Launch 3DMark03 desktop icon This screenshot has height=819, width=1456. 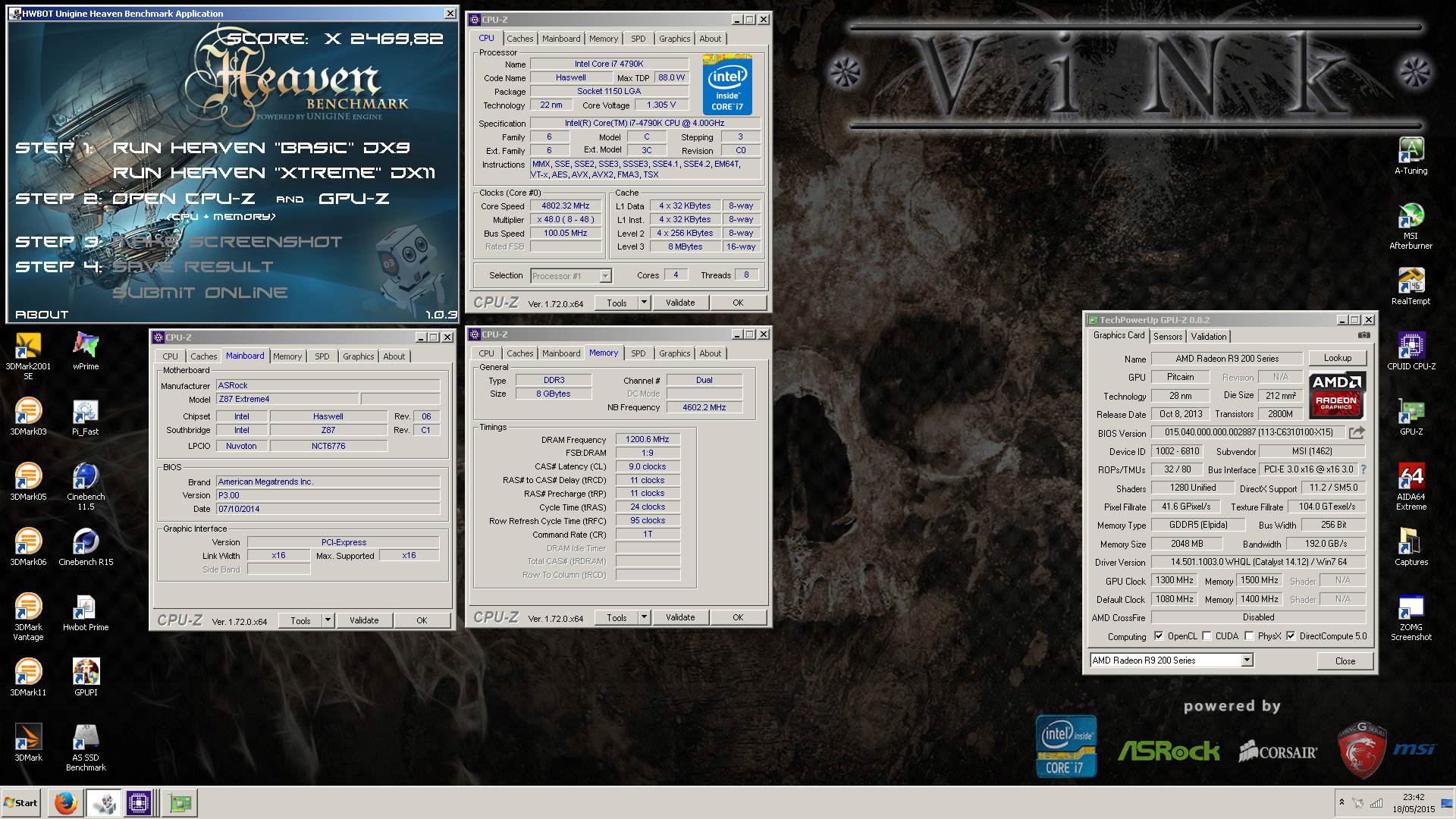point(28,416)
